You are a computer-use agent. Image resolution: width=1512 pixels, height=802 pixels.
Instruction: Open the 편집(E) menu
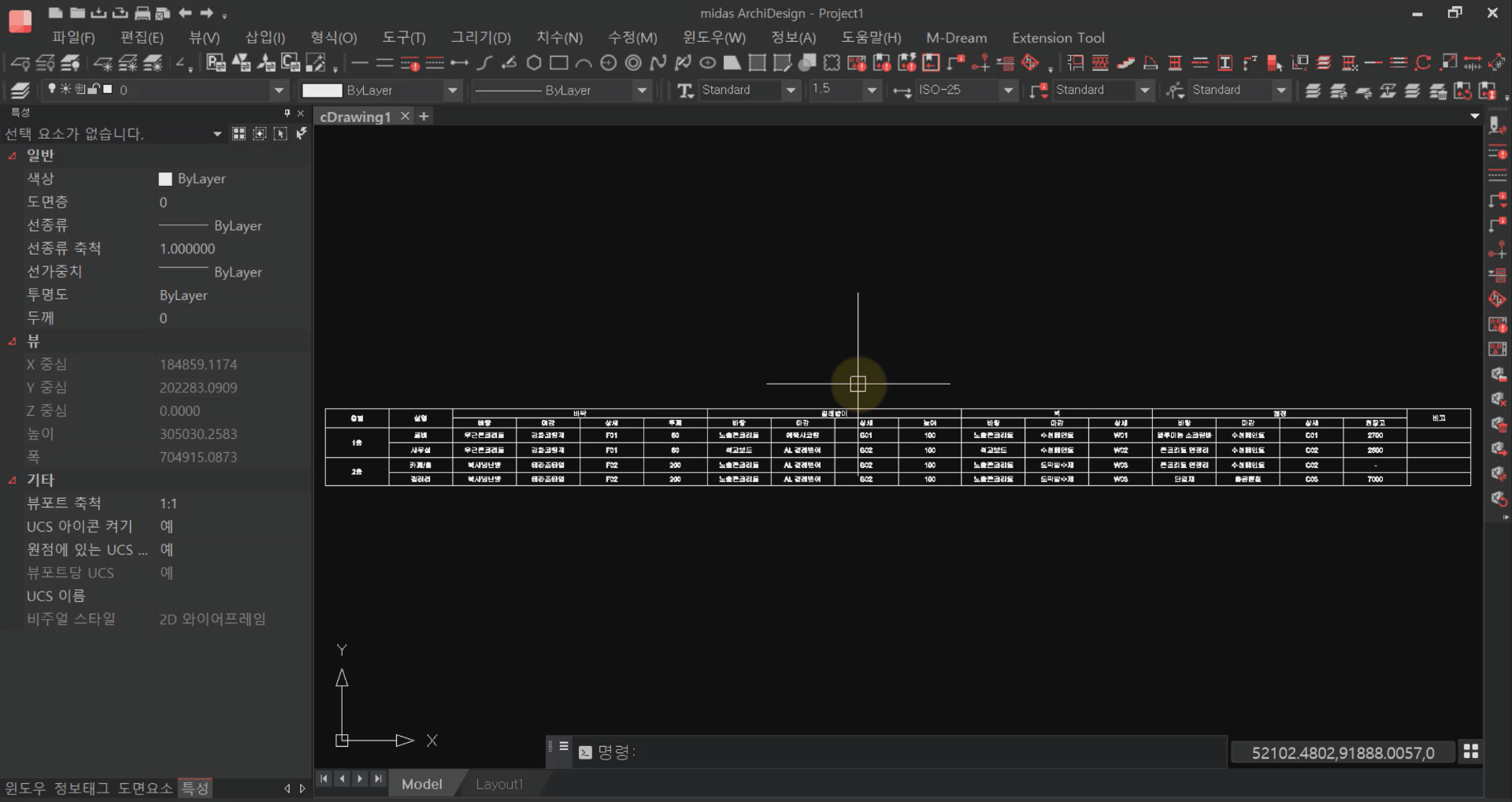tap(142, 38)
